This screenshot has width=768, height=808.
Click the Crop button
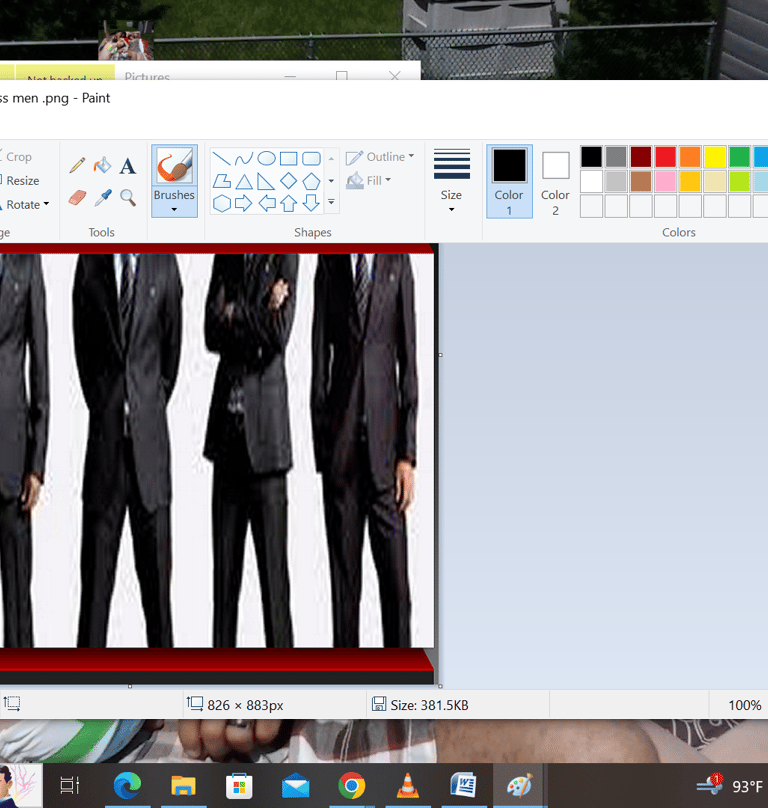coord(17,157)
